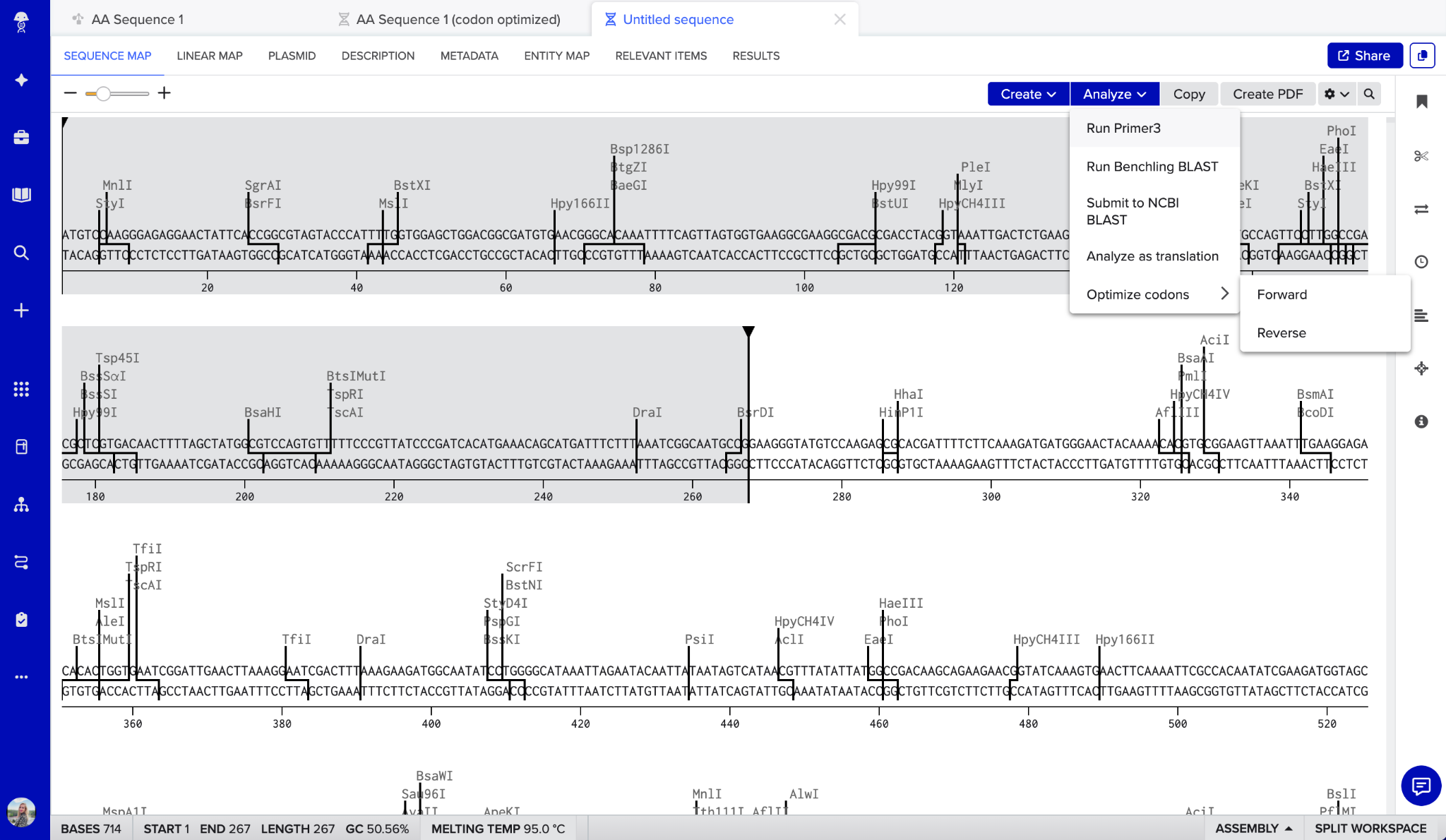Open the Create dropdown
This screenshot has height=840, width=1446.
[x=1028, y=94]
